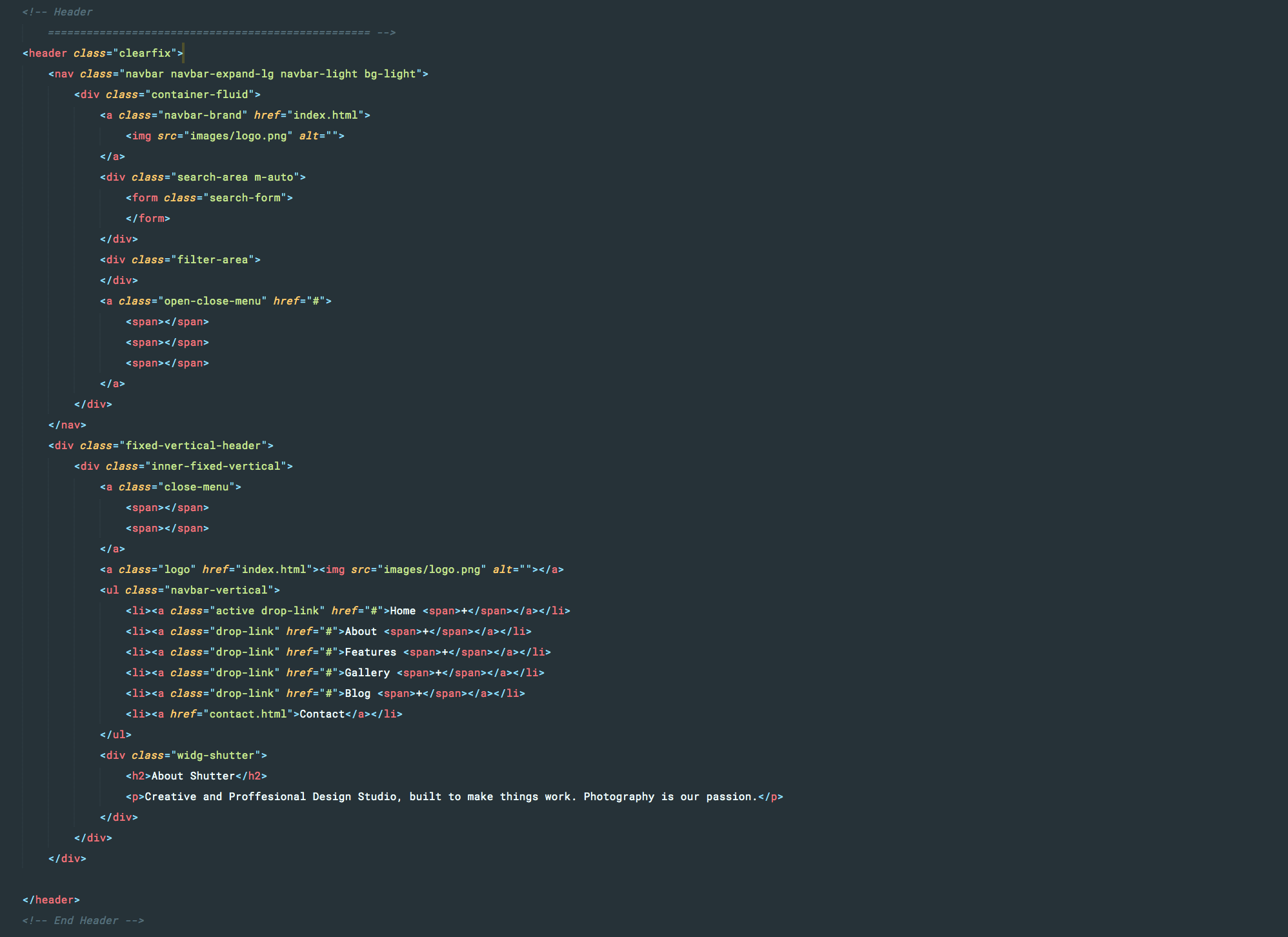Click the inner-fixed-vertical div line
Viewport: 1288px width, 937px height.
pos(183,466)
